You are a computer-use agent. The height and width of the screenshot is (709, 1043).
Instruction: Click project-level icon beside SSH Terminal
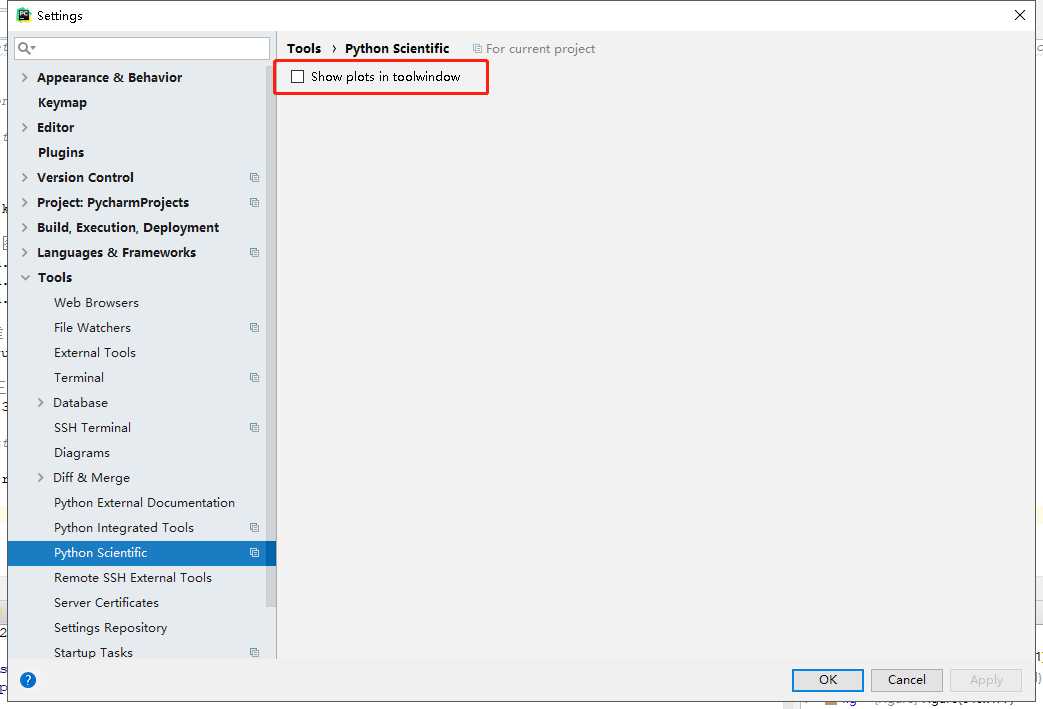pyautogui.click(x=254, y=428)
